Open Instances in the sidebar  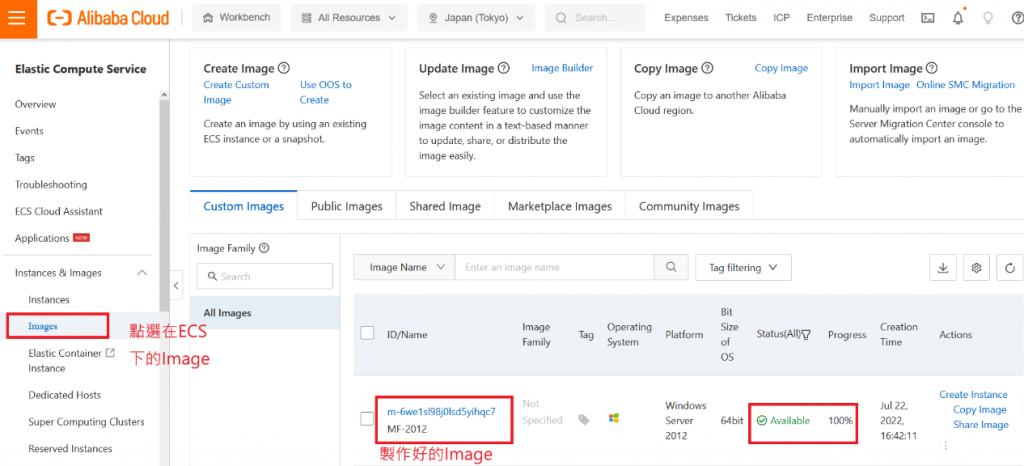click(x=48, y=300)
